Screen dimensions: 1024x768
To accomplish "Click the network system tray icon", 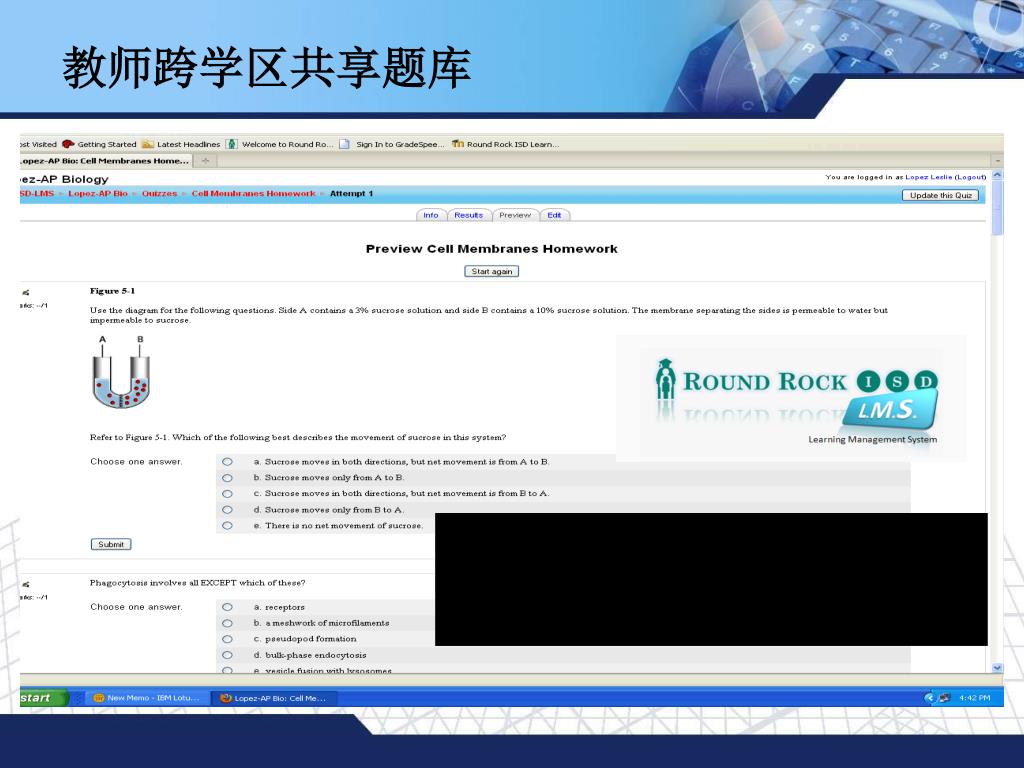I will 944,698.
